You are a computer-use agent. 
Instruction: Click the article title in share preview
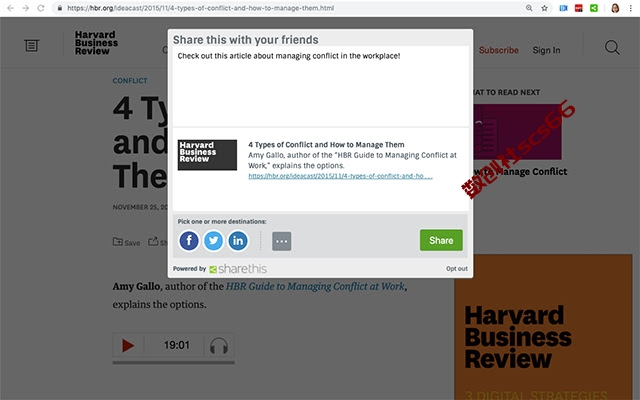coord(326,144)
